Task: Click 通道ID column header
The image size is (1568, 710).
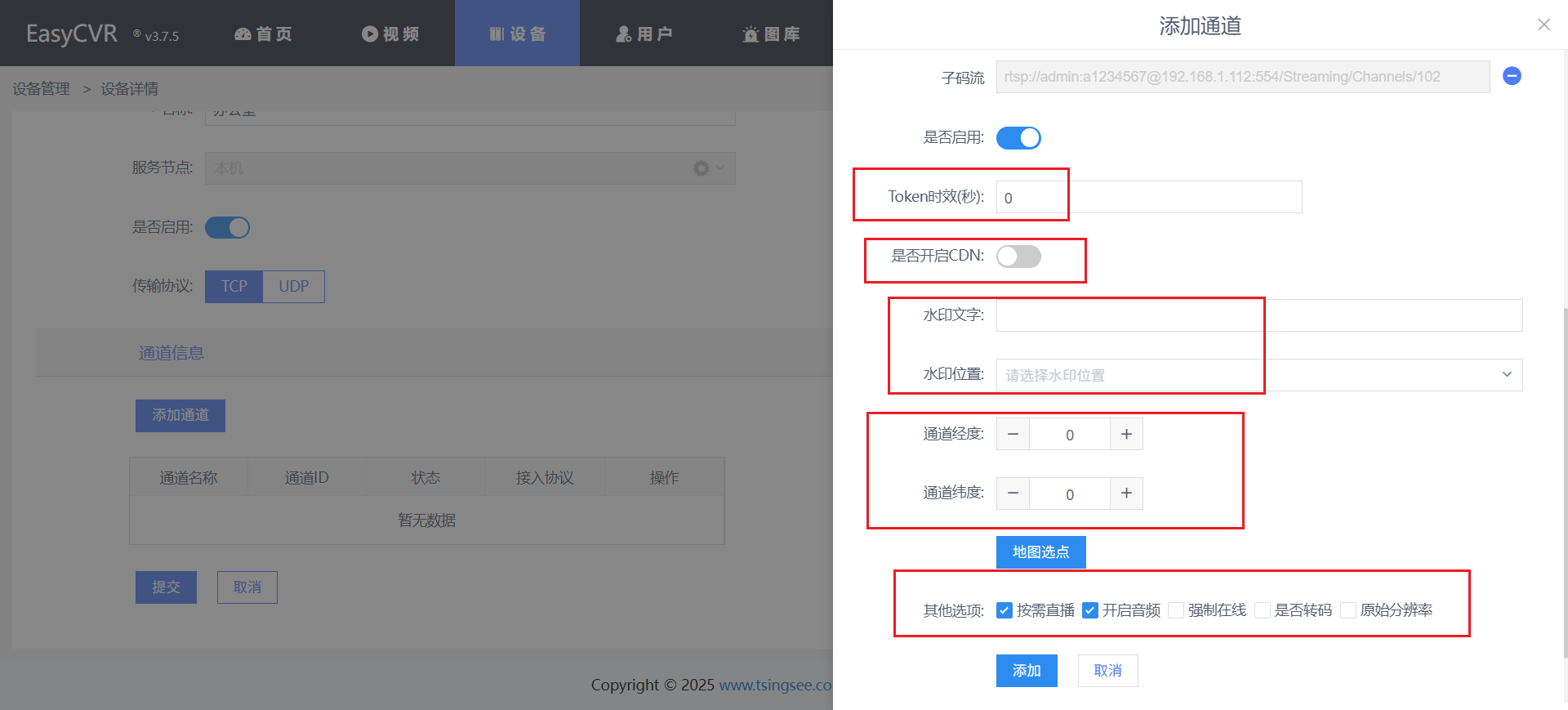Action: [307, 477]
